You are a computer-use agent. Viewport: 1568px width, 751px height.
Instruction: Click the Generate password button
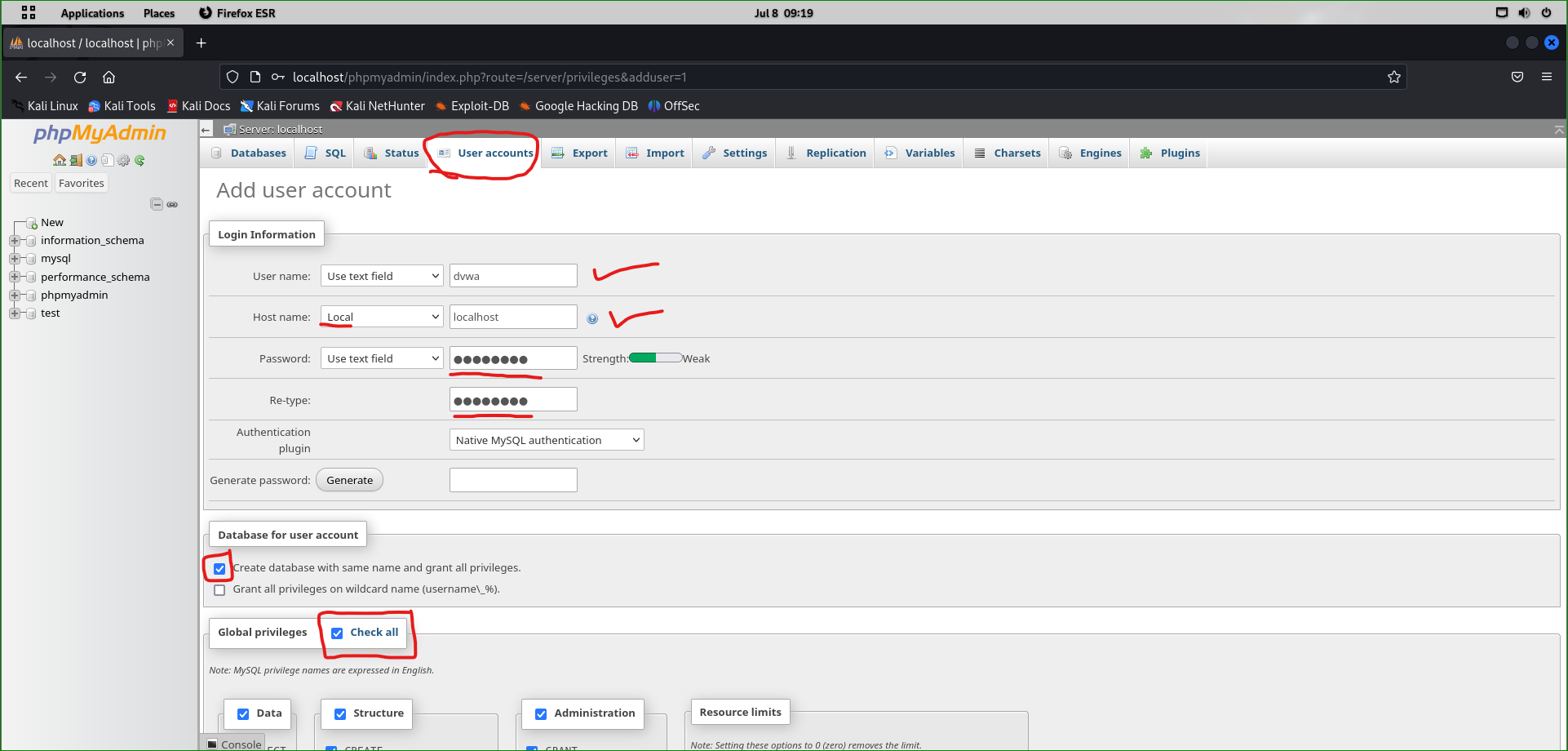[x=349, y=480]
